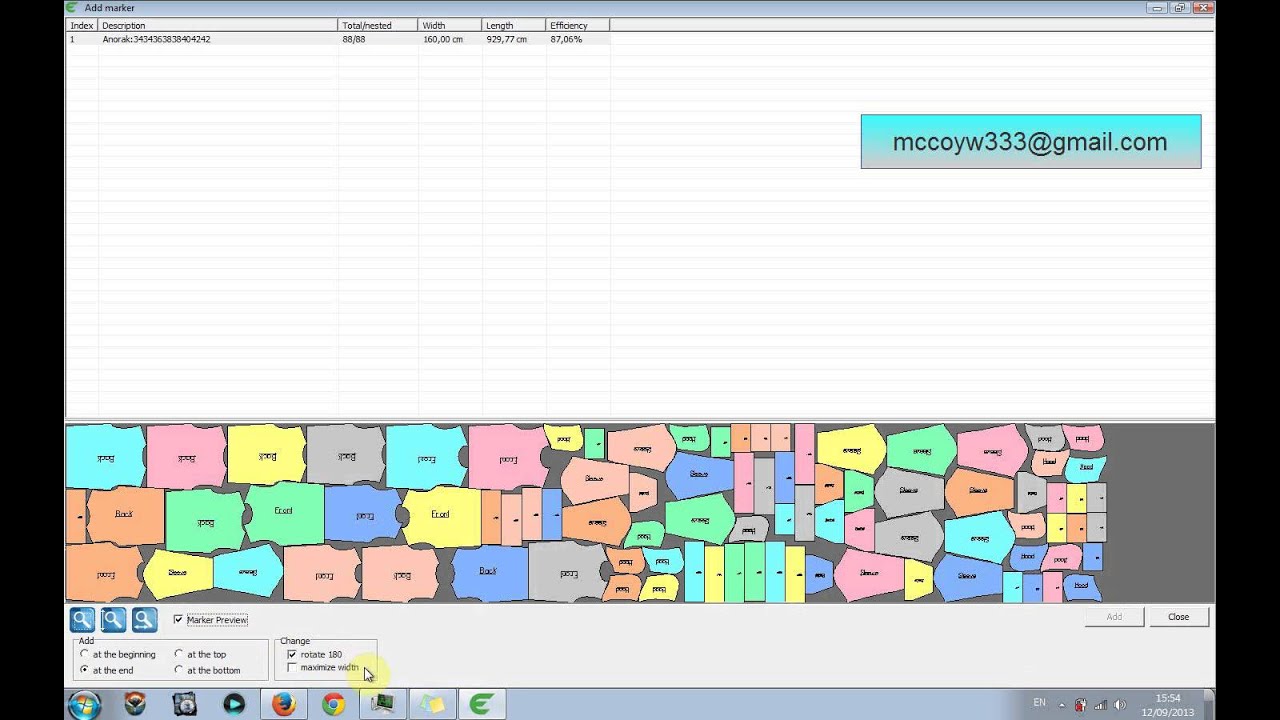
Task: Choose the 'at the bottom' radio option
Action: click(x=178, y=670)
